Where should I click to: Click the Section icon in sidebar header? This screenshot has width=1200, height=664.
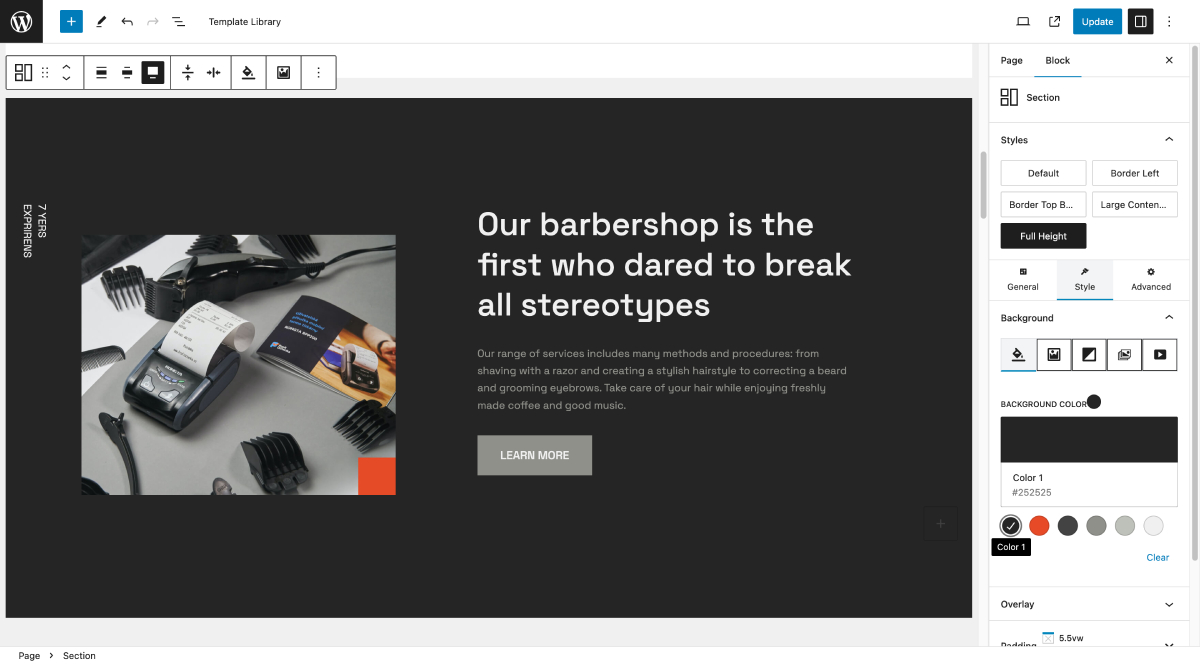(x=1010, y=97)
